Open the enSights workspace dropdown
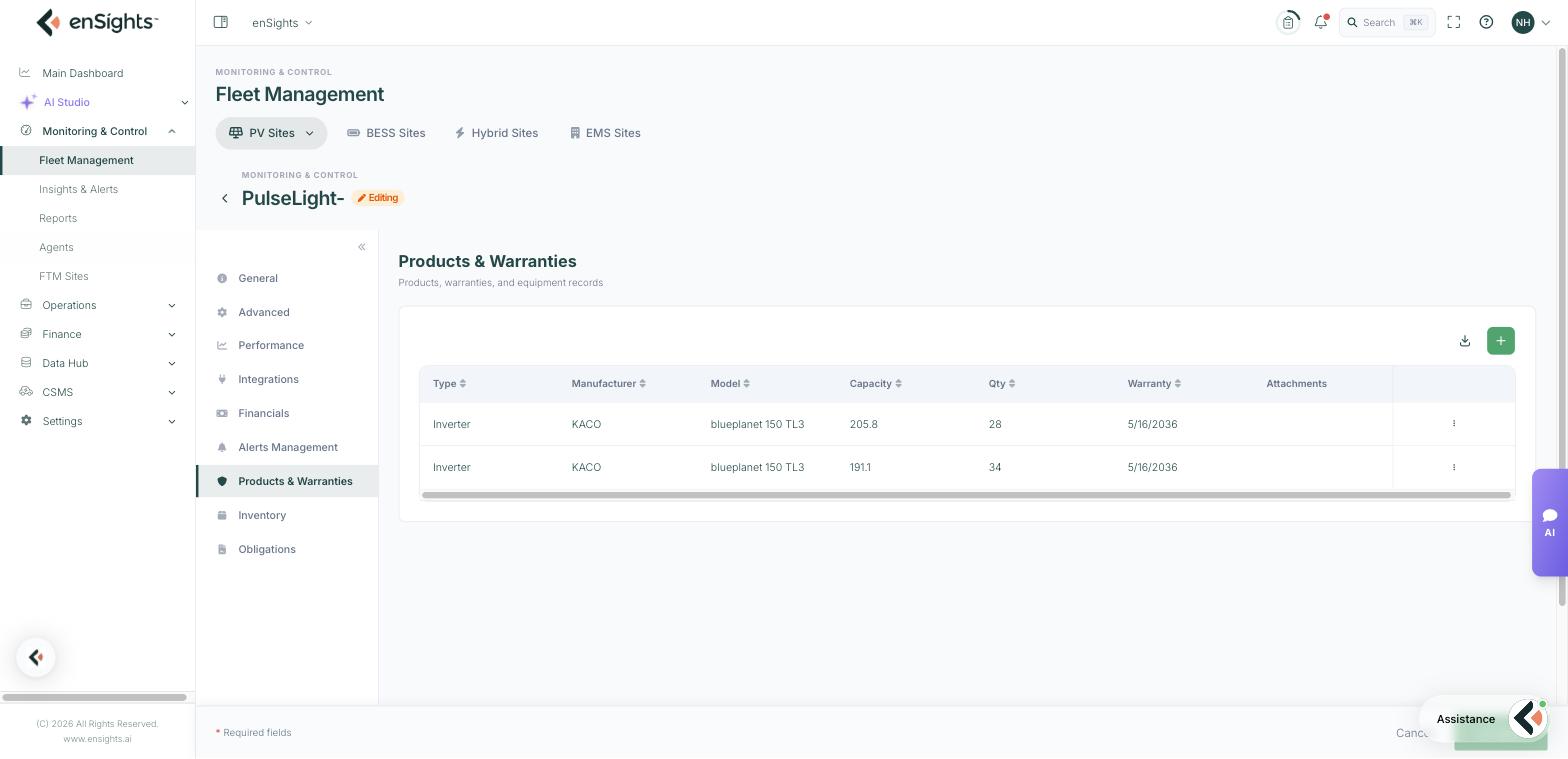This screenshot has height=759, width=1568. click(282, 22)
